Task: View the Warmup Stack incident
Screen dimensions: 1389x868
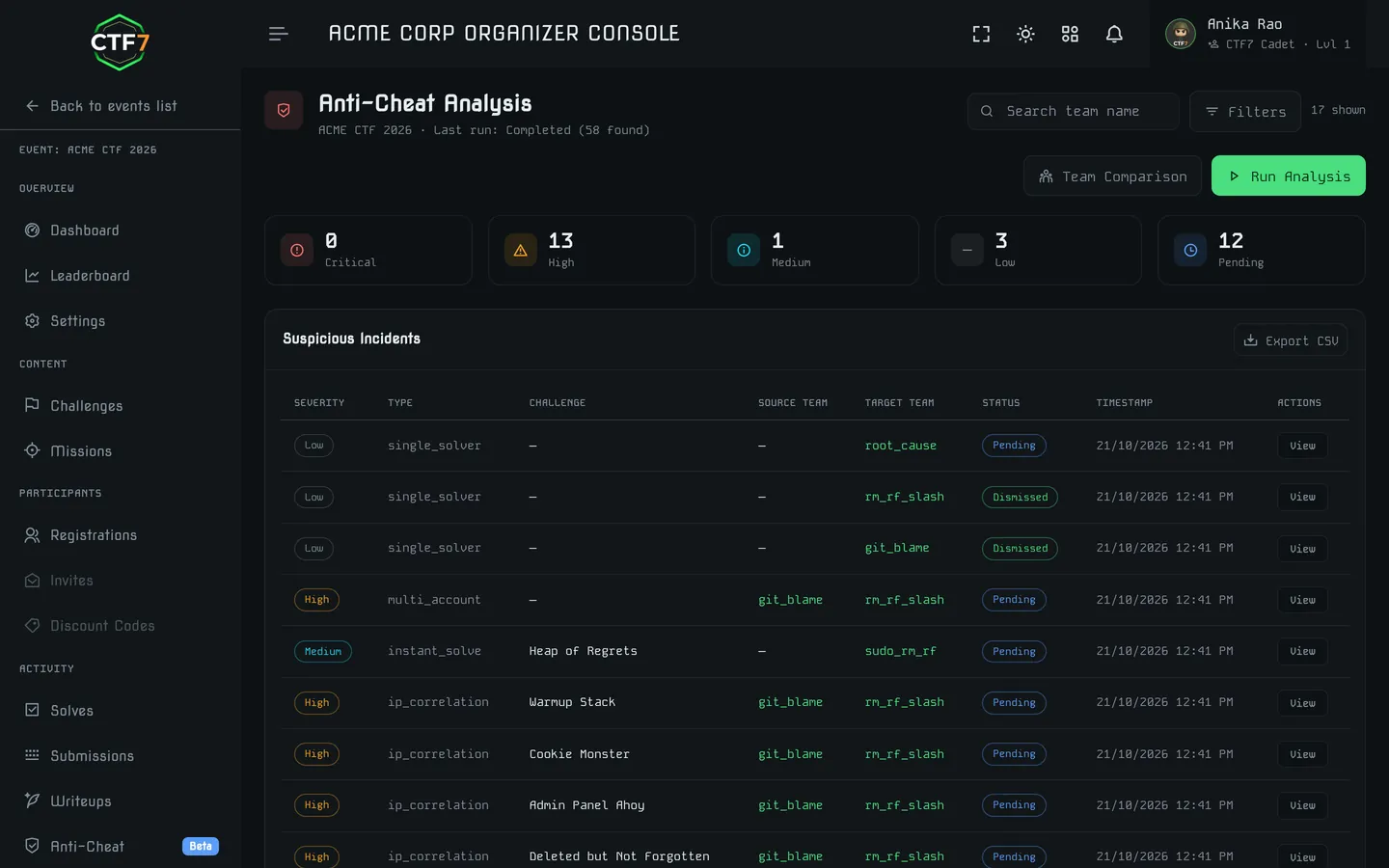Action: 1302,703
